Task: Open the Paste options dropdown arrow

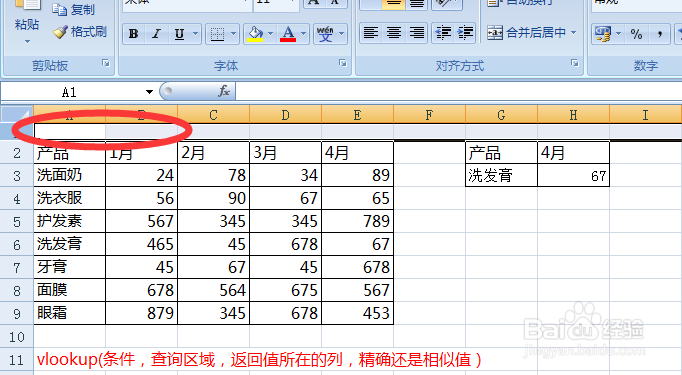Action: coord(27,42)
